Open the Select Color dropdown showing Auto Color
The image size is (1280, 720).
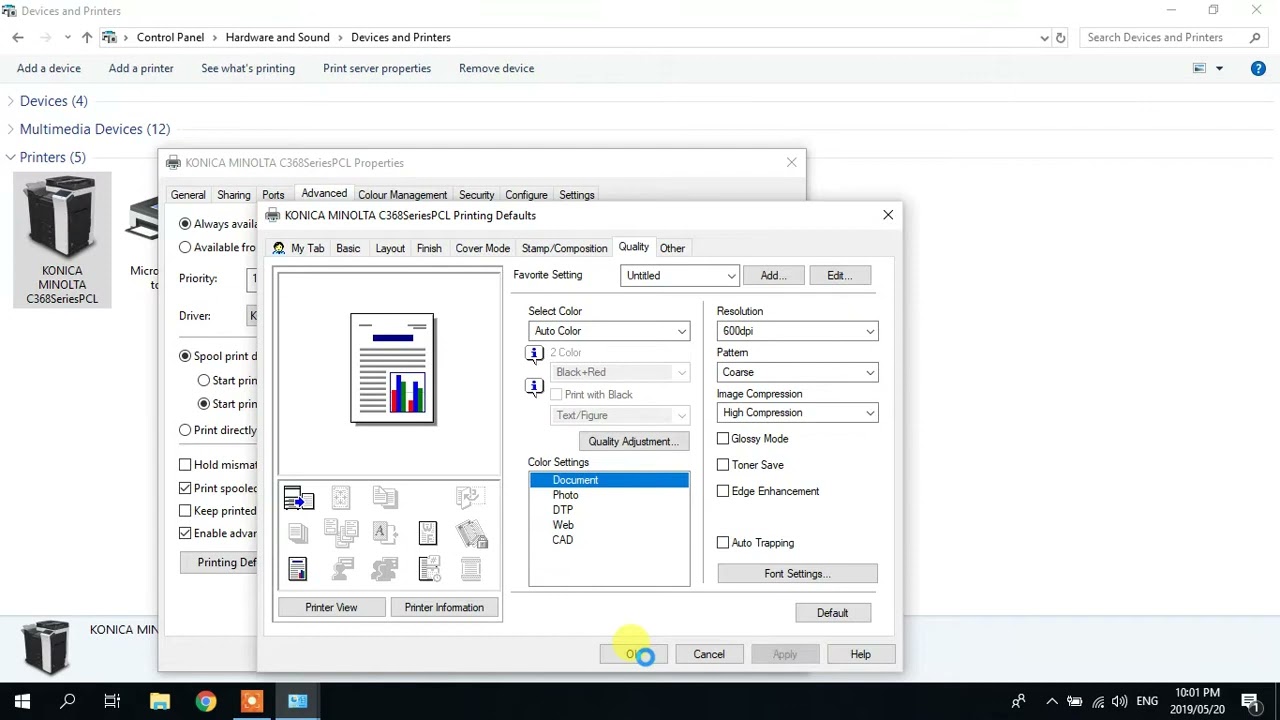pyautogui.click(x=609, y=331)
